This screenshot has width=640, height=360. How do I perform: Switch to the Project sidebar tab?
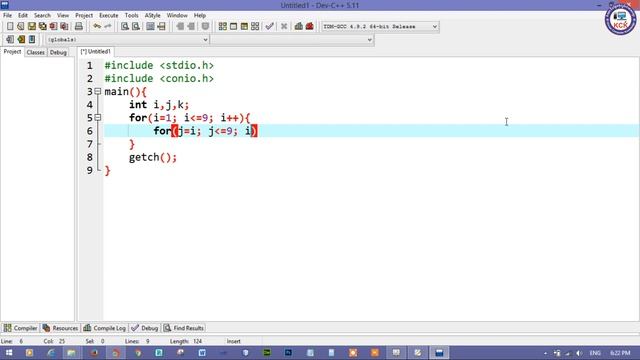click(12, 52)
